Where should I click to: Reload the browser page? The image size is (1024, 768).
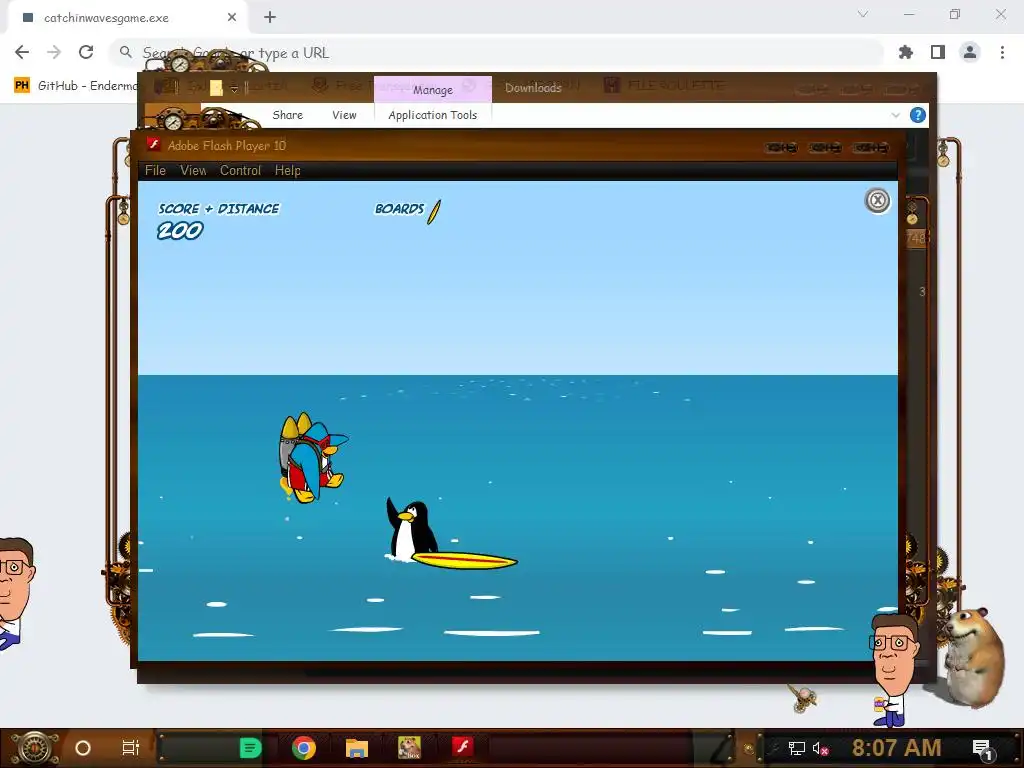[x=86, y=52]
